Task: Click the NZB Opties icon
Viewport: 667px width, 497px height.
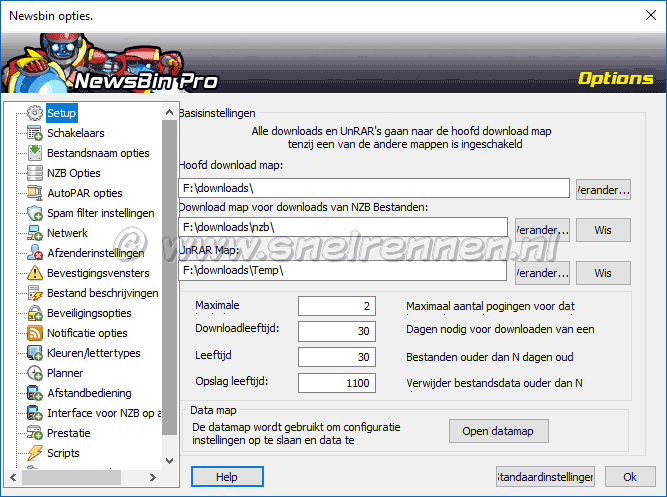Action: (x=34, y=173)
